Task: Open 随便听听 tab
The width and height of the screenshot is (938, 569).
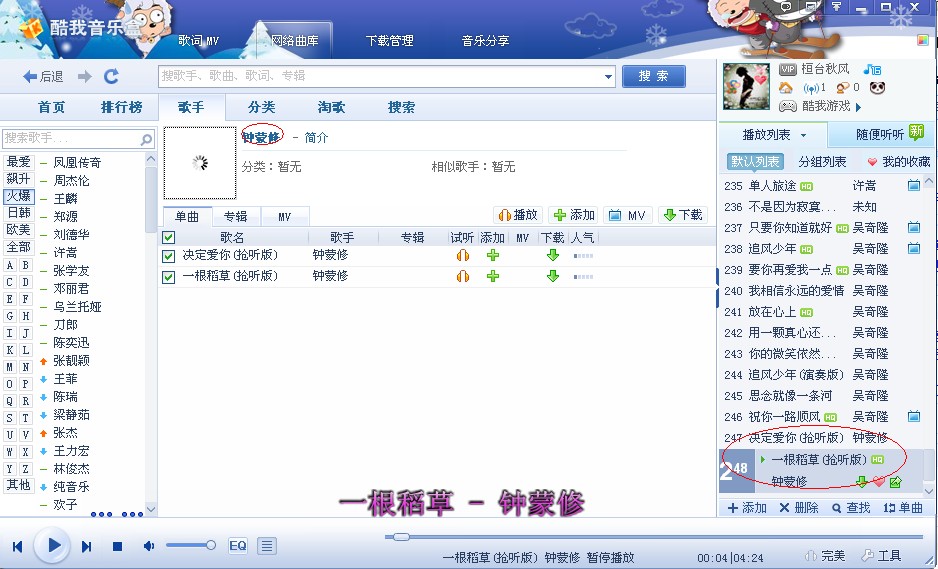Action: pos(879,135)
